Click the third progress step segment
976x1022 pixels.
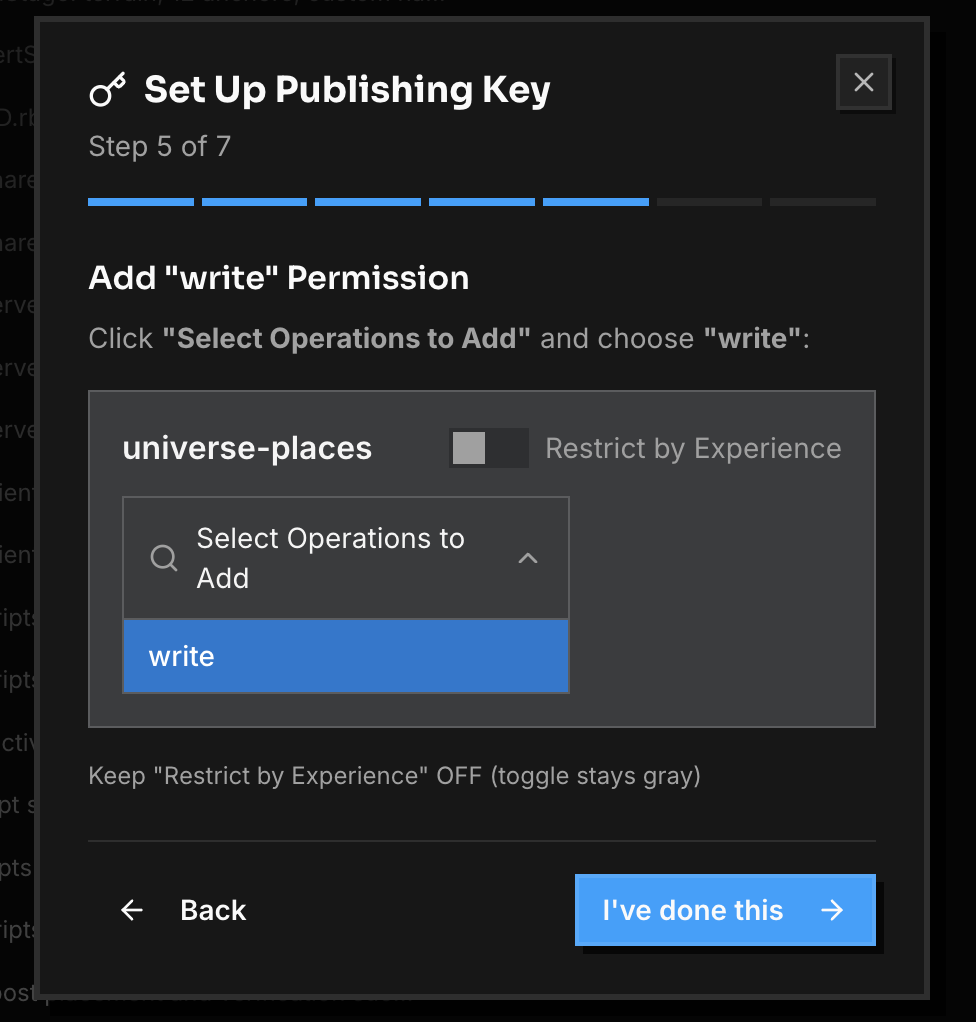(x=368, y=202)
